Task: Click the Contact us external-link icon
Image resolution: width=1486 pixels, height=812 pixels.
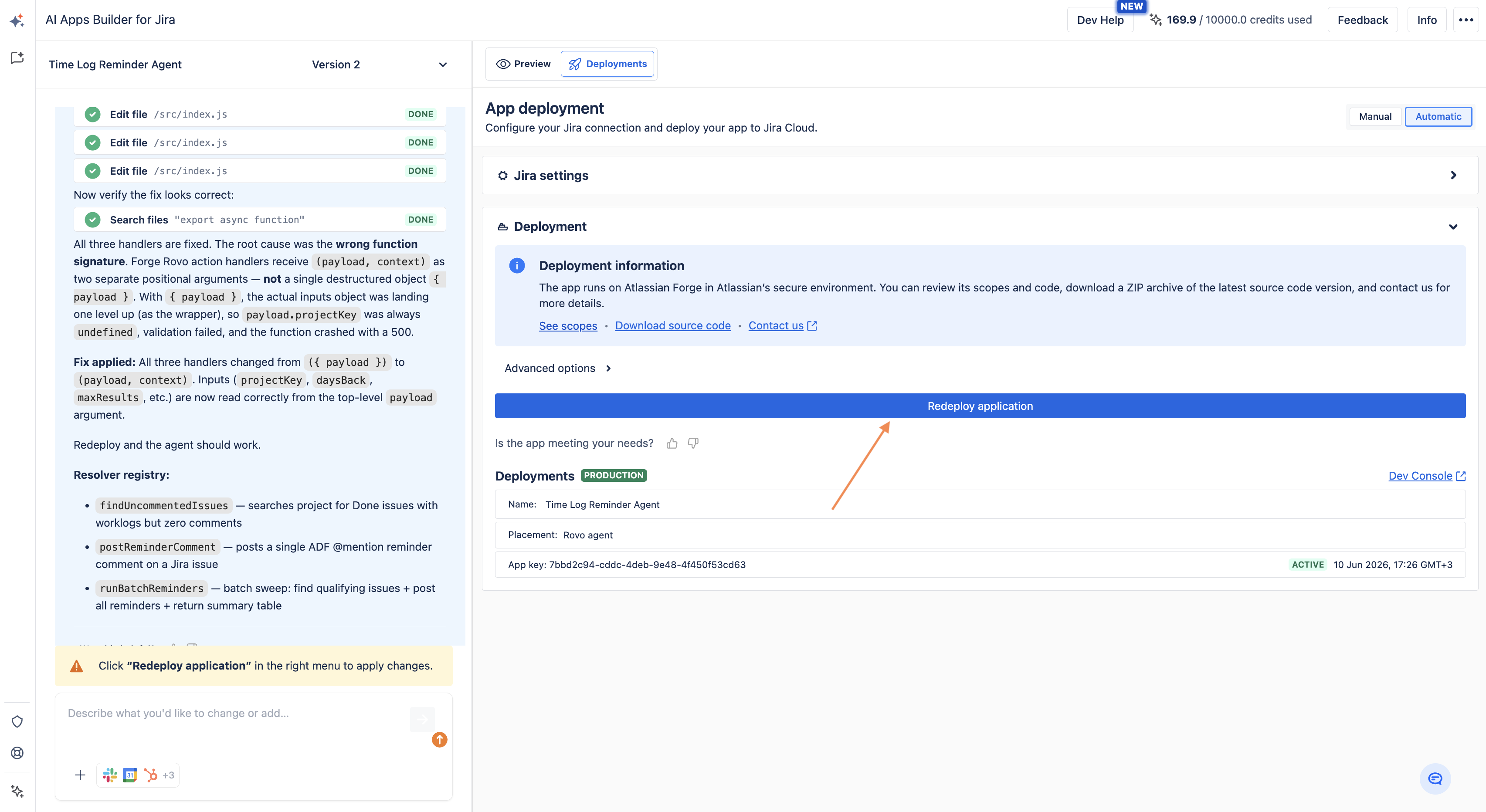Action: 812,326
